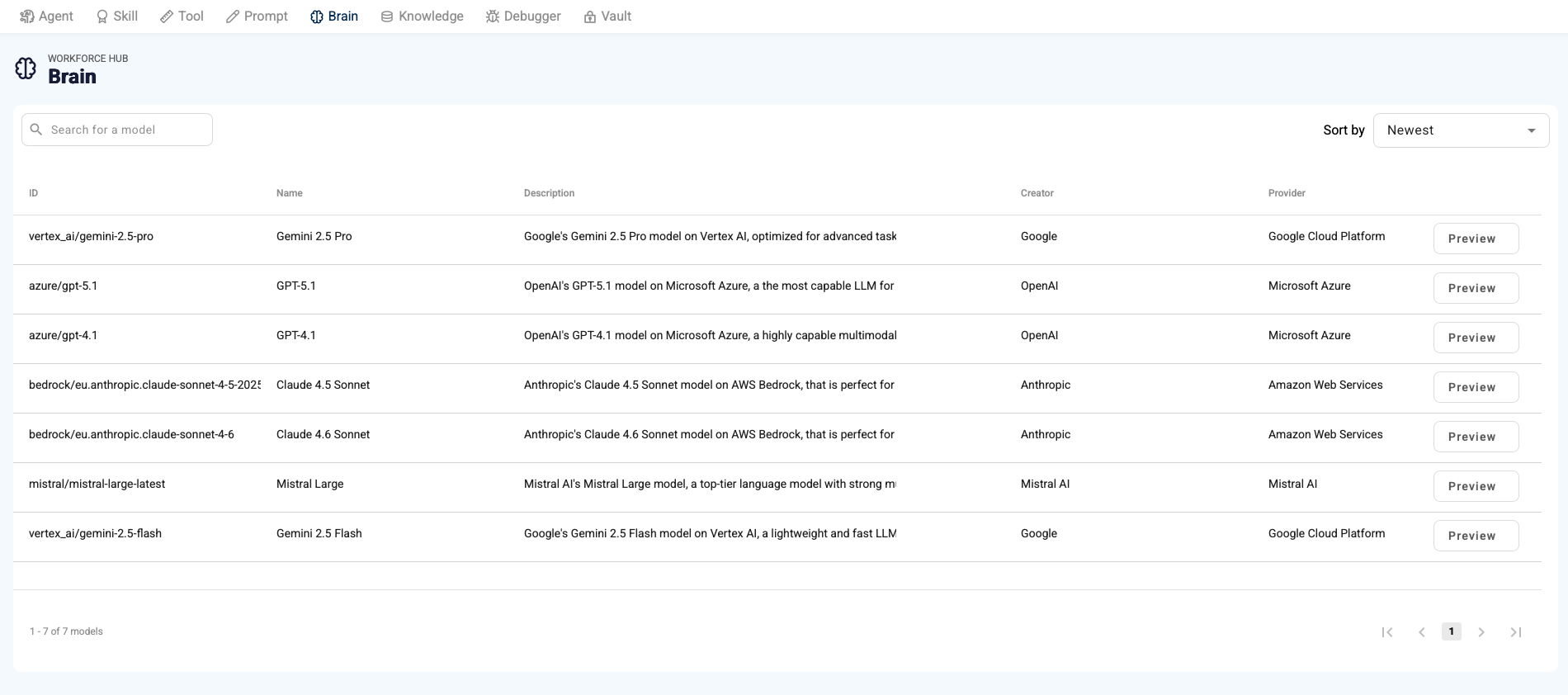Click the Mistral Large description text
1568x695 pixels.
coord(710,484)
